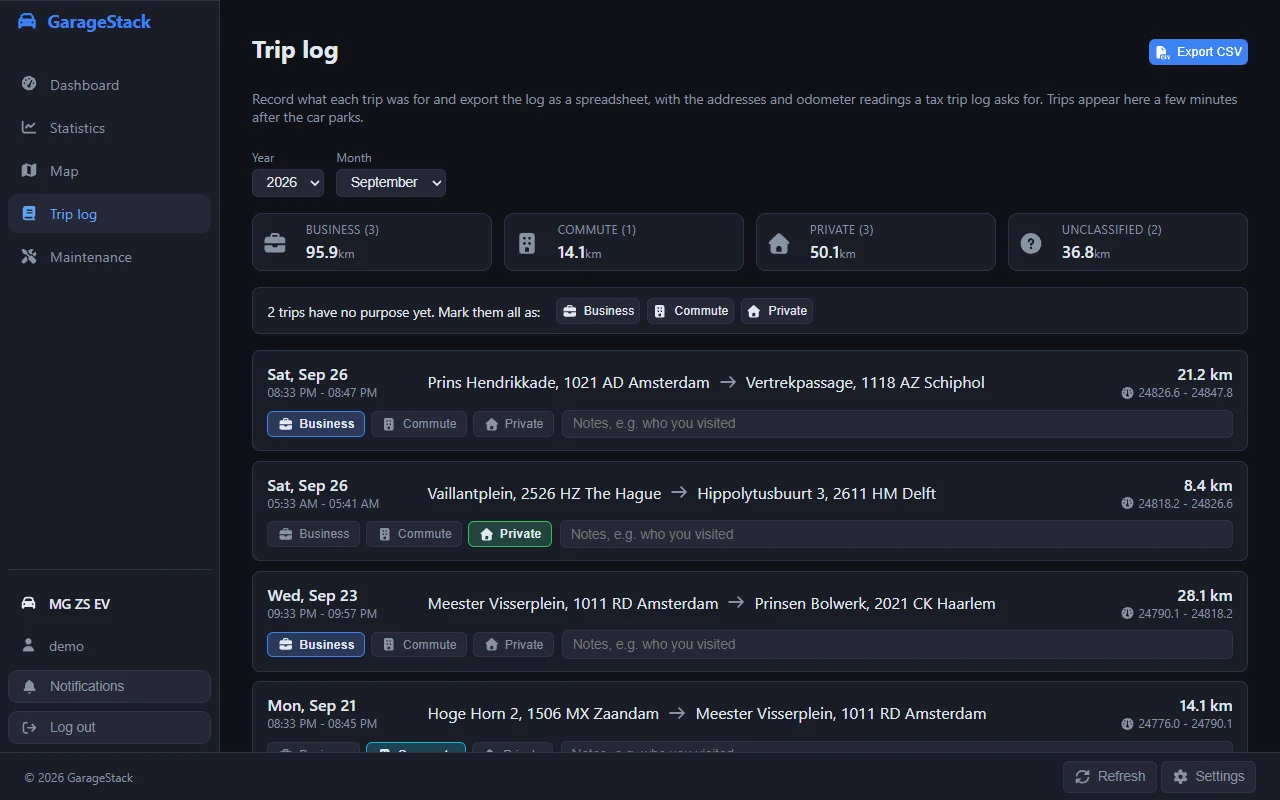Toggle Business for Schiphol trip

316,424
